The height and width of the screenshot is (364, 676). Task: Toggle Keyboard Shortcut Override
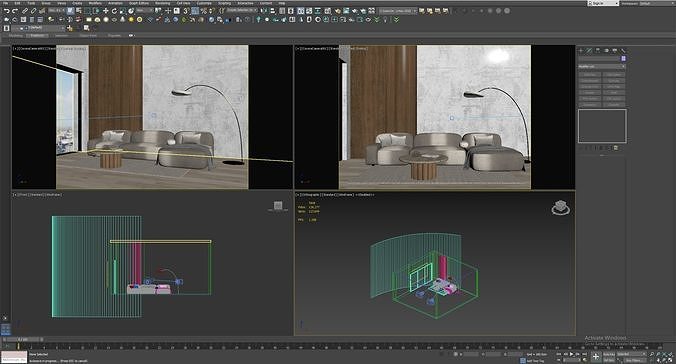[176, 11]
